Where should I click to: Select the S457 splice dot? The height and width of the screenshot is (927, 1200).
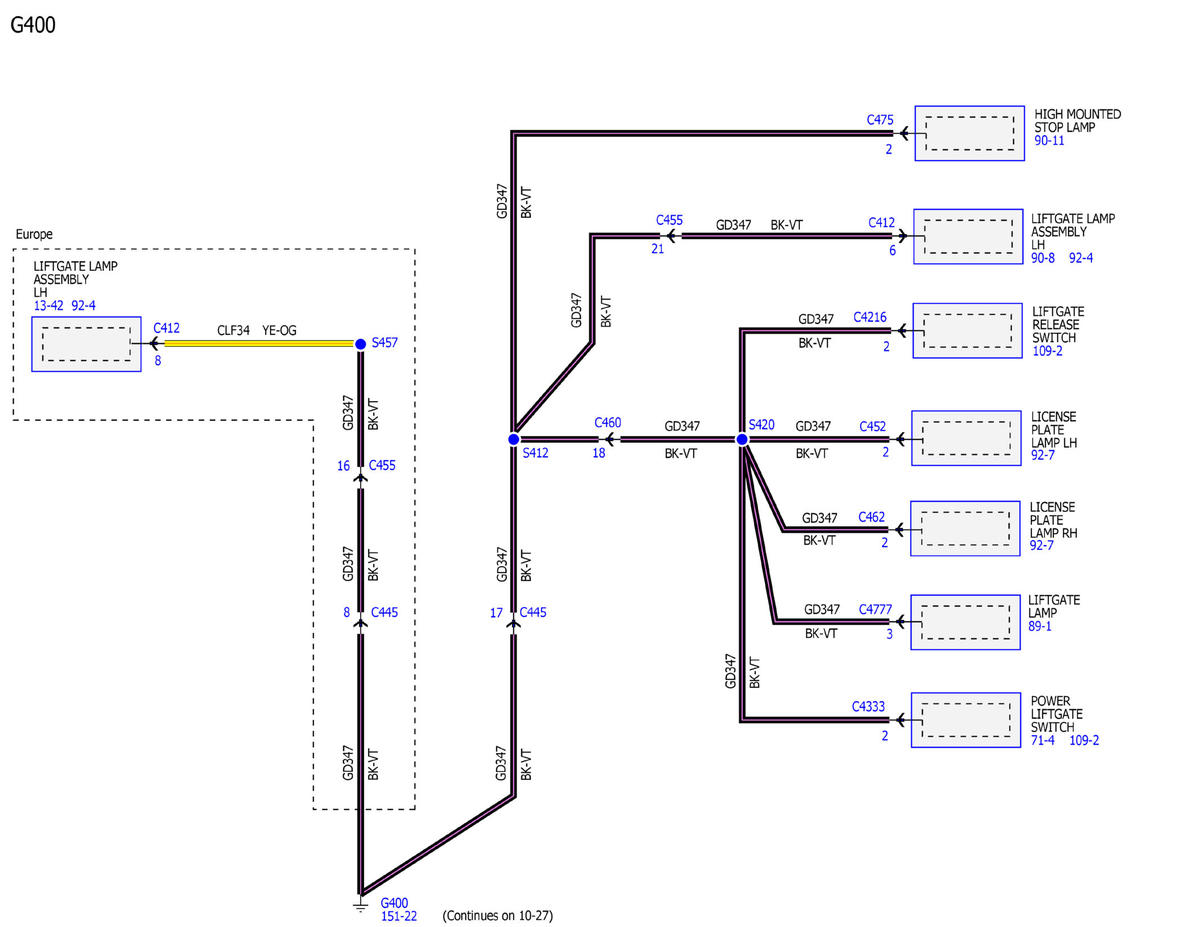[x=360, y=343]
